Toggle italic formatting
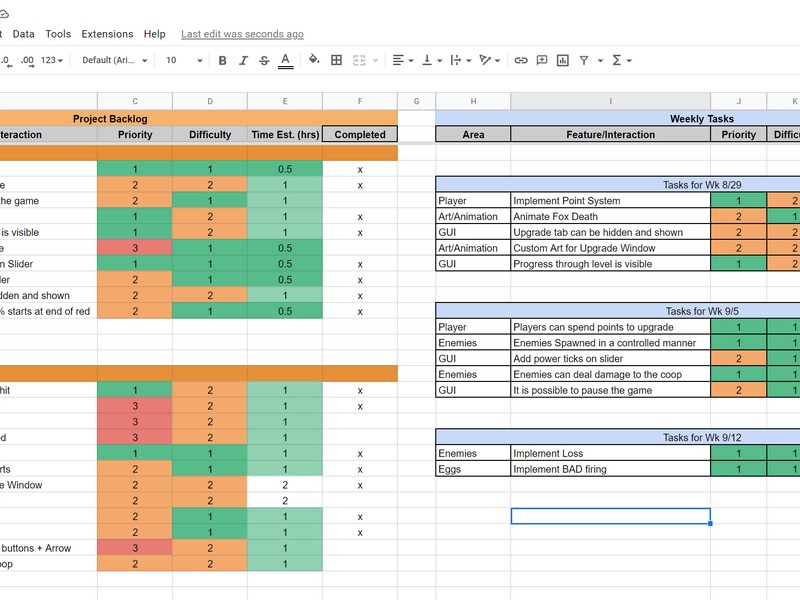This screenshot has height=600, width=800. click(243, 61)
